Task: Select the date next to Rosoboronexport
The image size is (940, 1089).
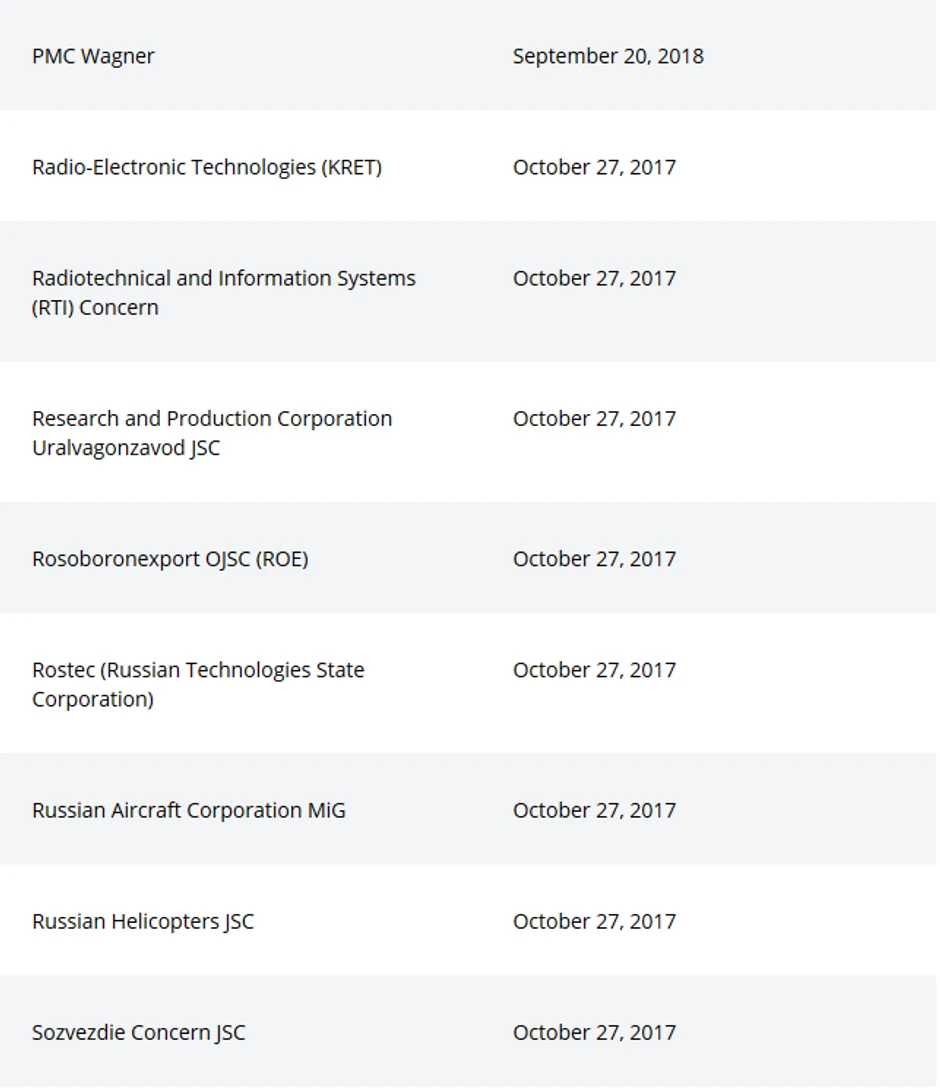Action: 593,559
